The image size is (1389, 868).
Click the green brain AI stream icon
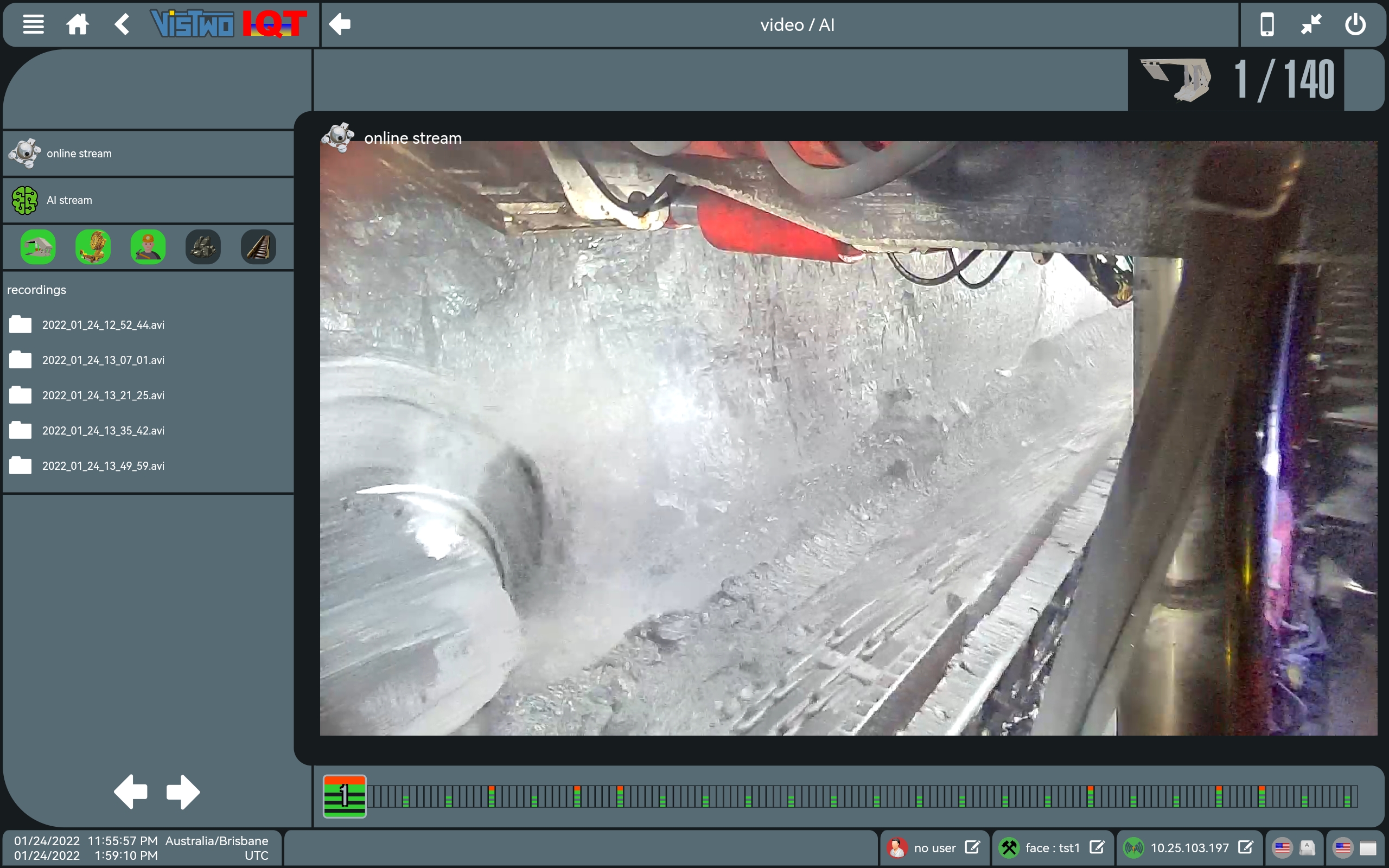point(24,200)
